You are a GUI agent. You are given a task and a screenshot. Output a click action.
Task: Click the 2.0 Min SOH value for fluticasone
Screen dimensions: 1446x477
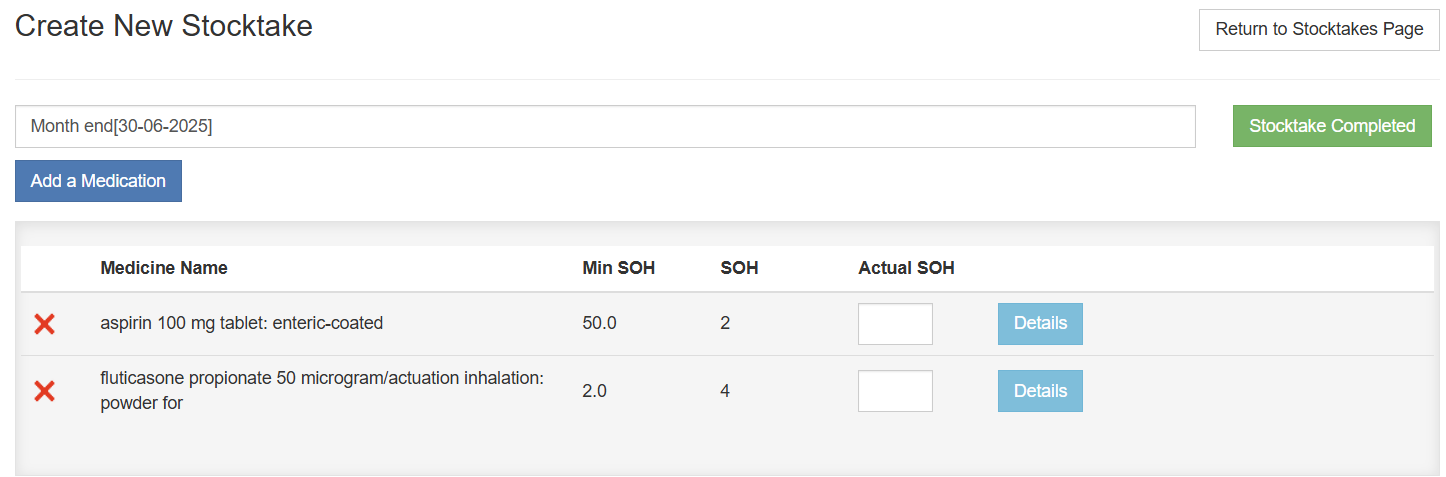(594, 391)
